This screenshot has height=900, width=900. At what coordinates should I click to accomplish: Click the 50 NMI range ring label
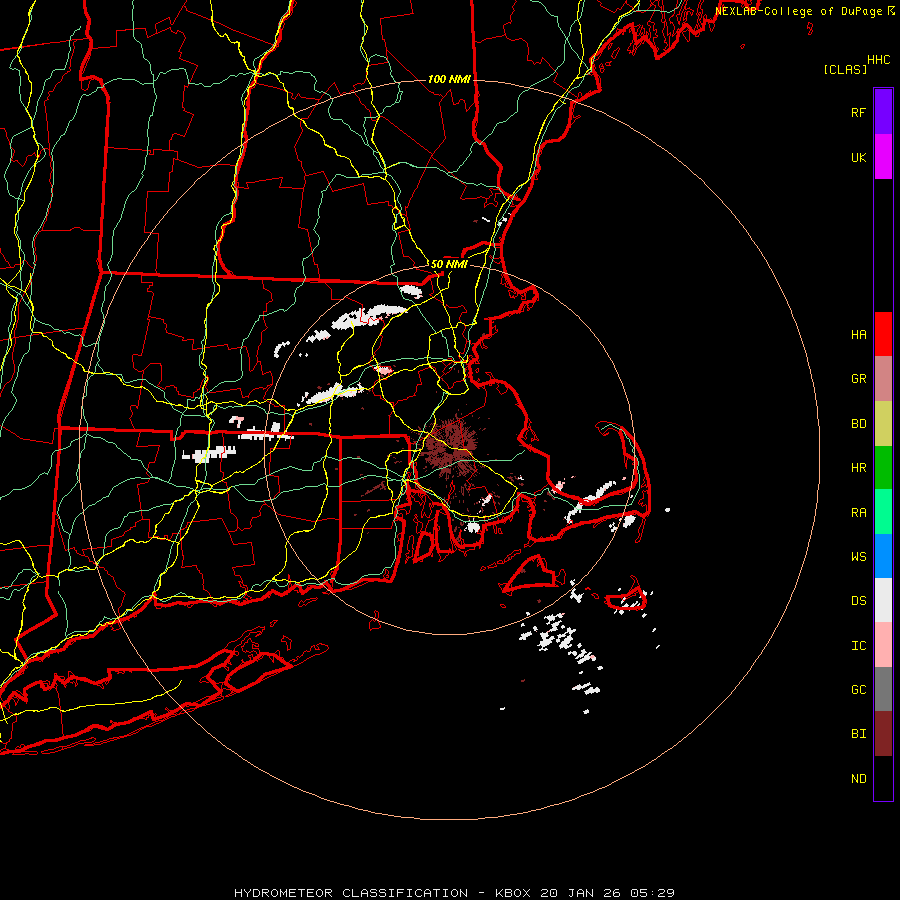pos(449,264)
